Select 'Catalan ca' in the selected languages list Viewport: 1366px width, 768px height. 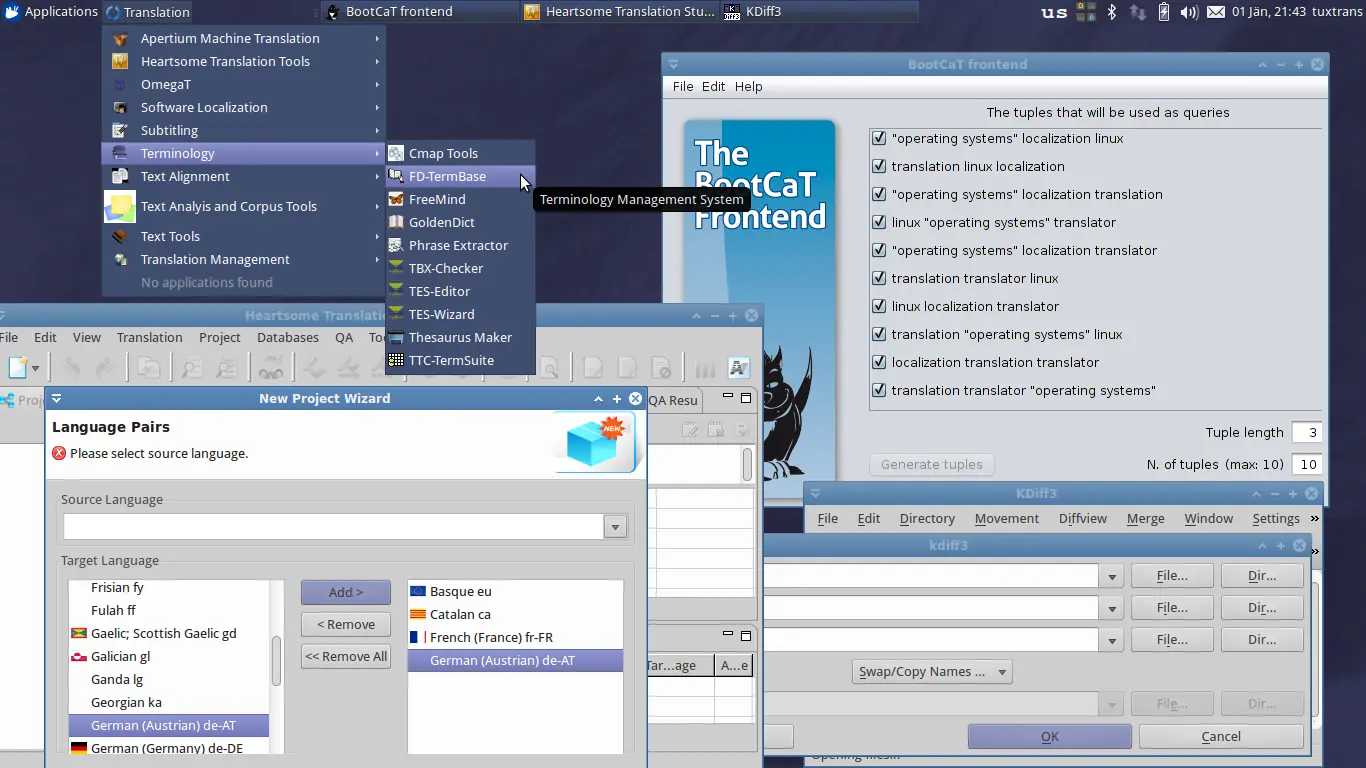(x=515, y=614)
